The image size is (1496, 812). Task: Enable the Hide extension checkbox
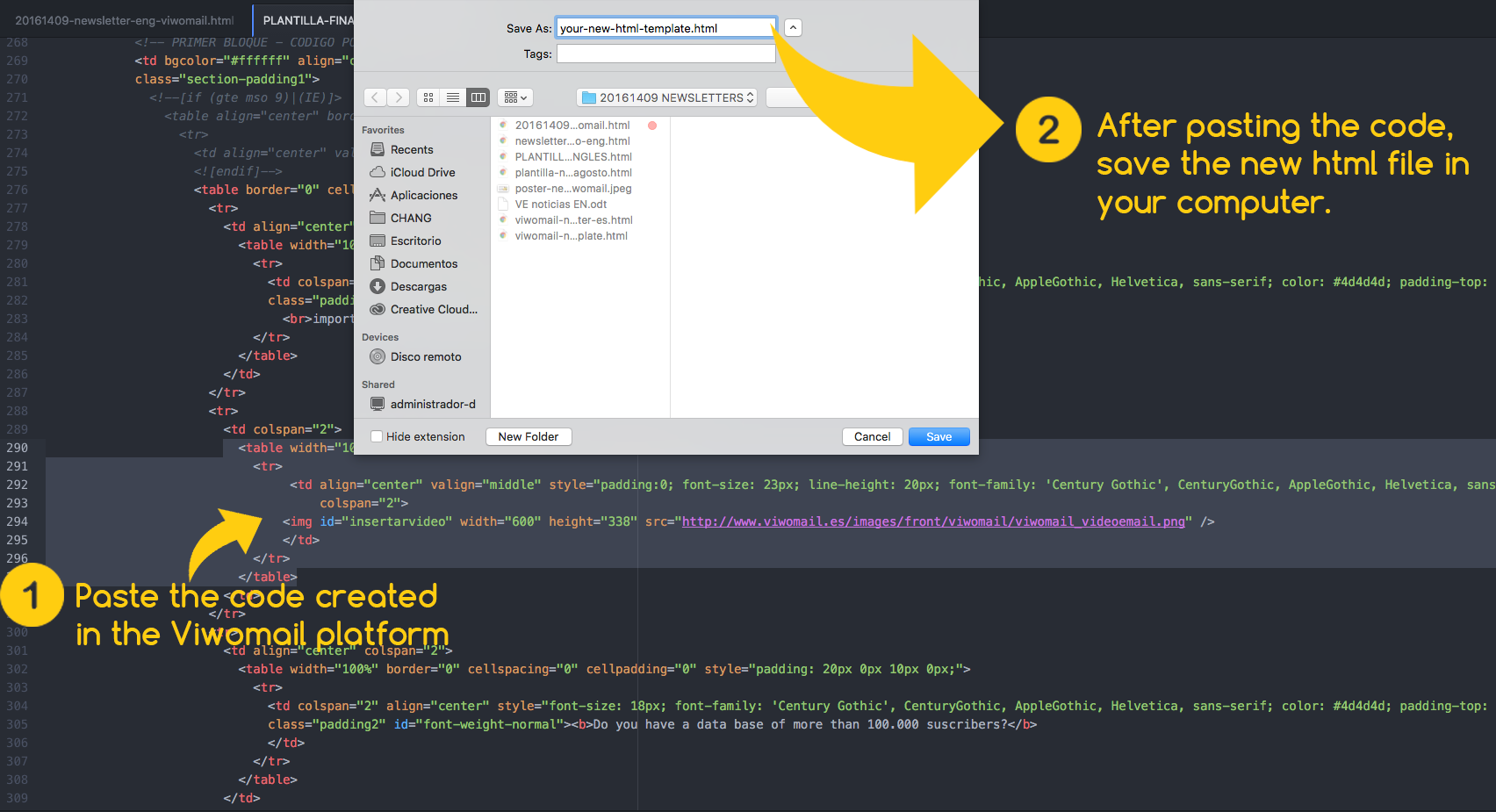[x=377, y=437]
